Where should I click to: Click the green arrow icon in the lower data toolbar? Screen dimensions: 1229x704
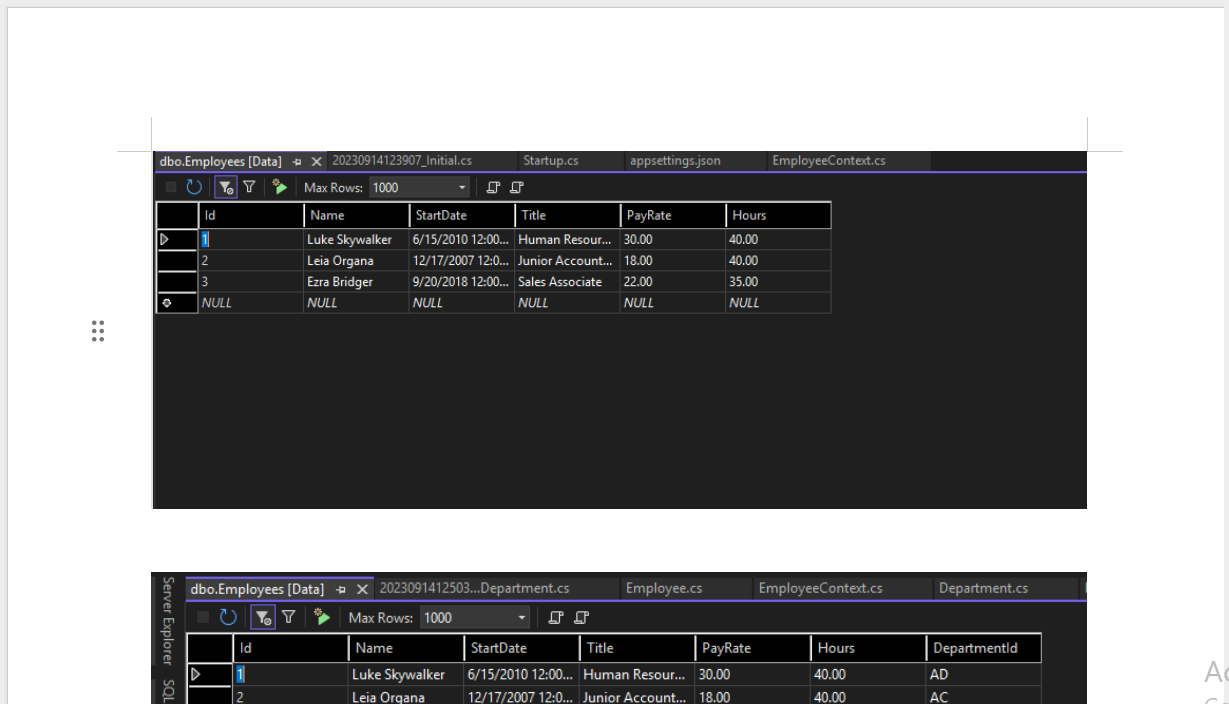tap(321, 618)
